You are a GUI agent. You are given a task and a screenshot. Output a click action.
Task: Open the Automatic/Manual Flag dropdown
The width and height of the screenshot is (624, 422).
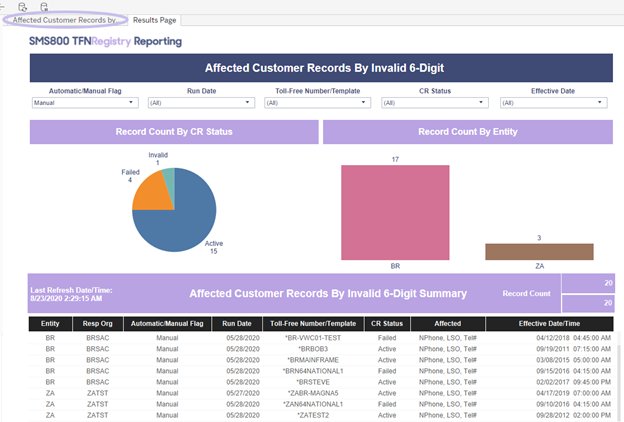click(85, 103)
